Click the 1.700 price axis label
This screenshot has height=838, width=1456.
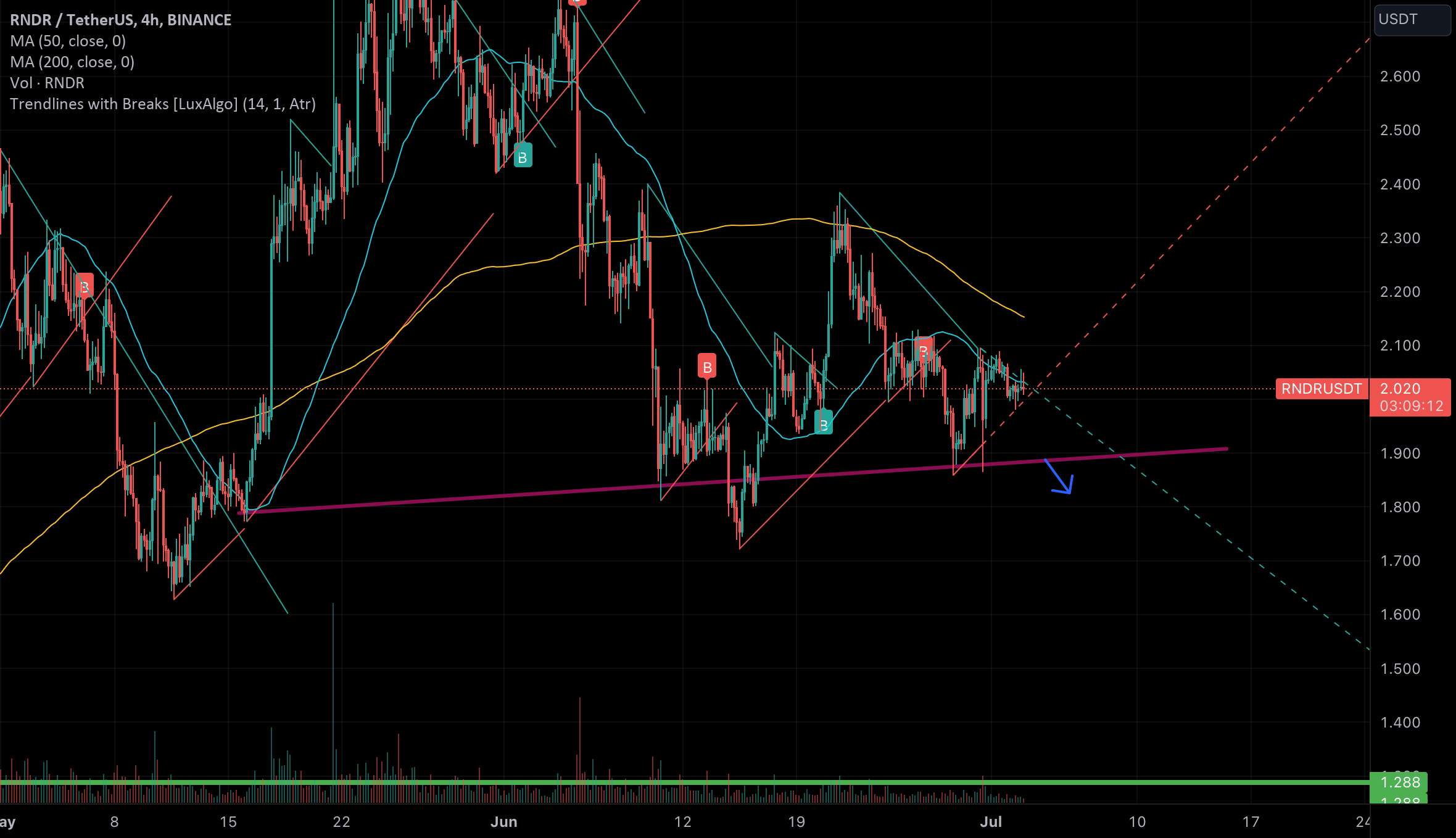click(x=1400, y=561)
